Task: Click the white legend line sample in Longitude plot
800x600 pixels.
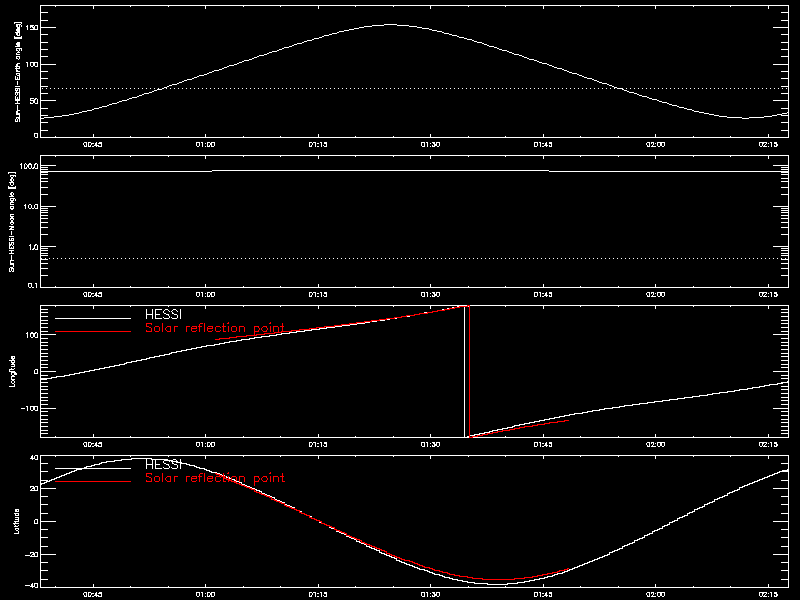Action: (x=93, y=318)
